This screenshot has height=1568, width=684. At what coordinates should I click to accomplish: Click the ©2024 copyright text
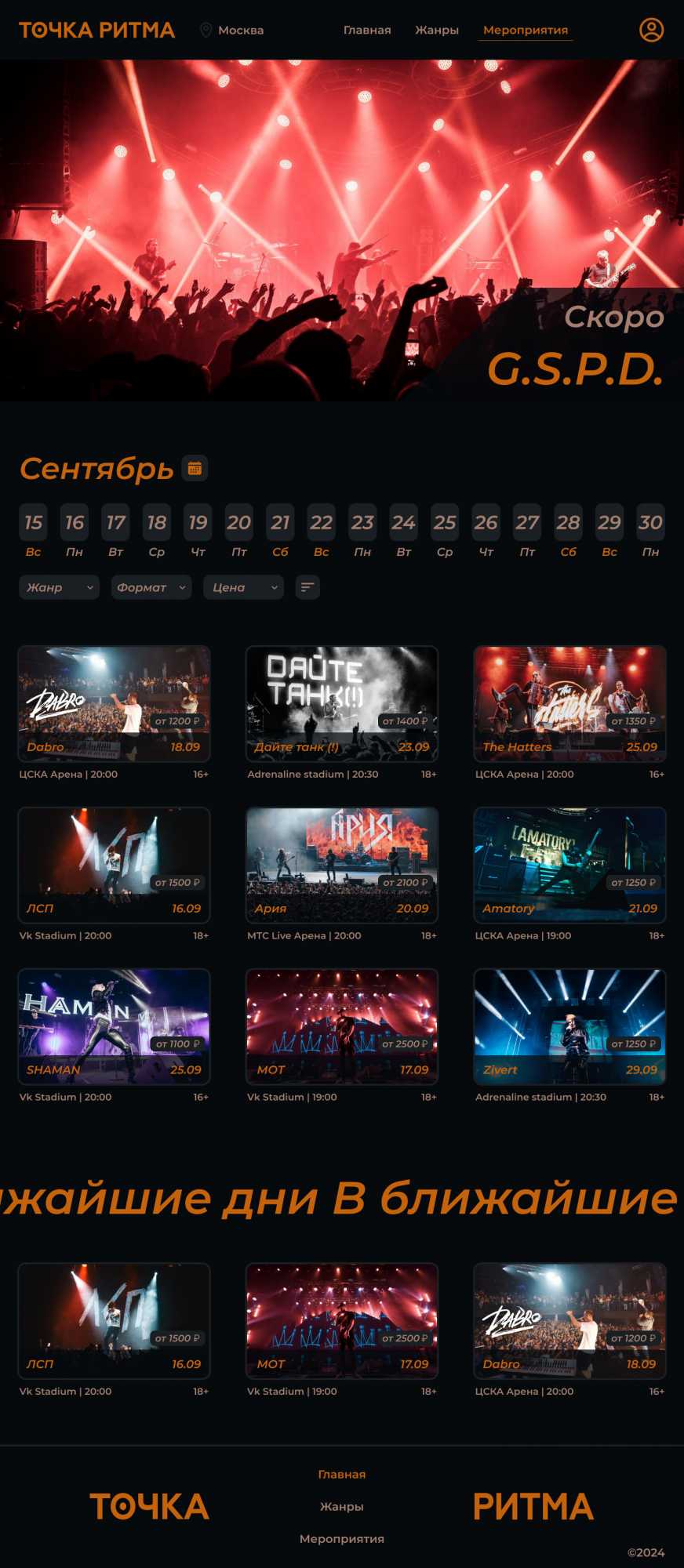coord(646,1552)
